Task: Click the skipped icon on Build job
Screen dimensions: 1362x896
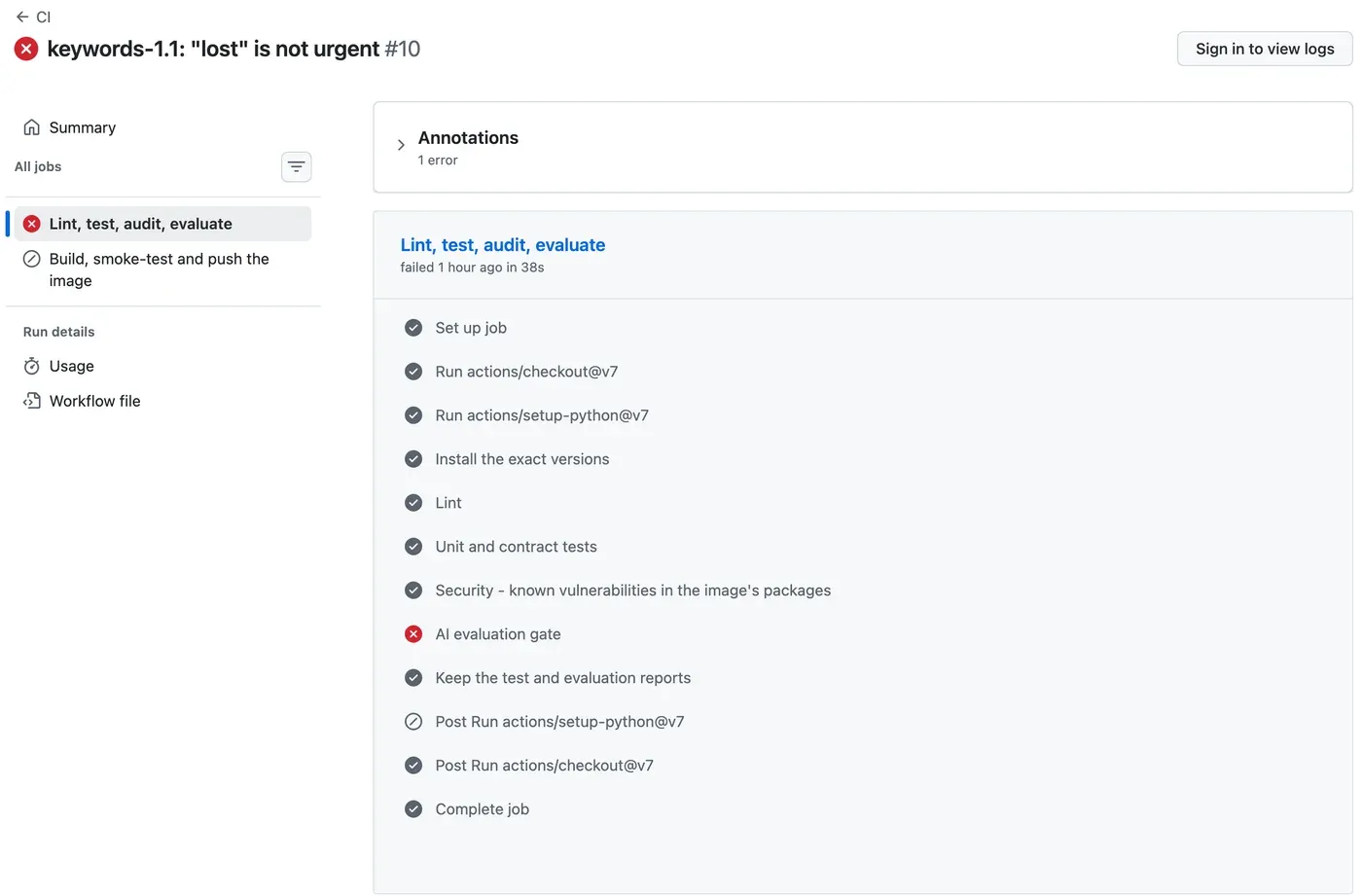Action: 32,259
